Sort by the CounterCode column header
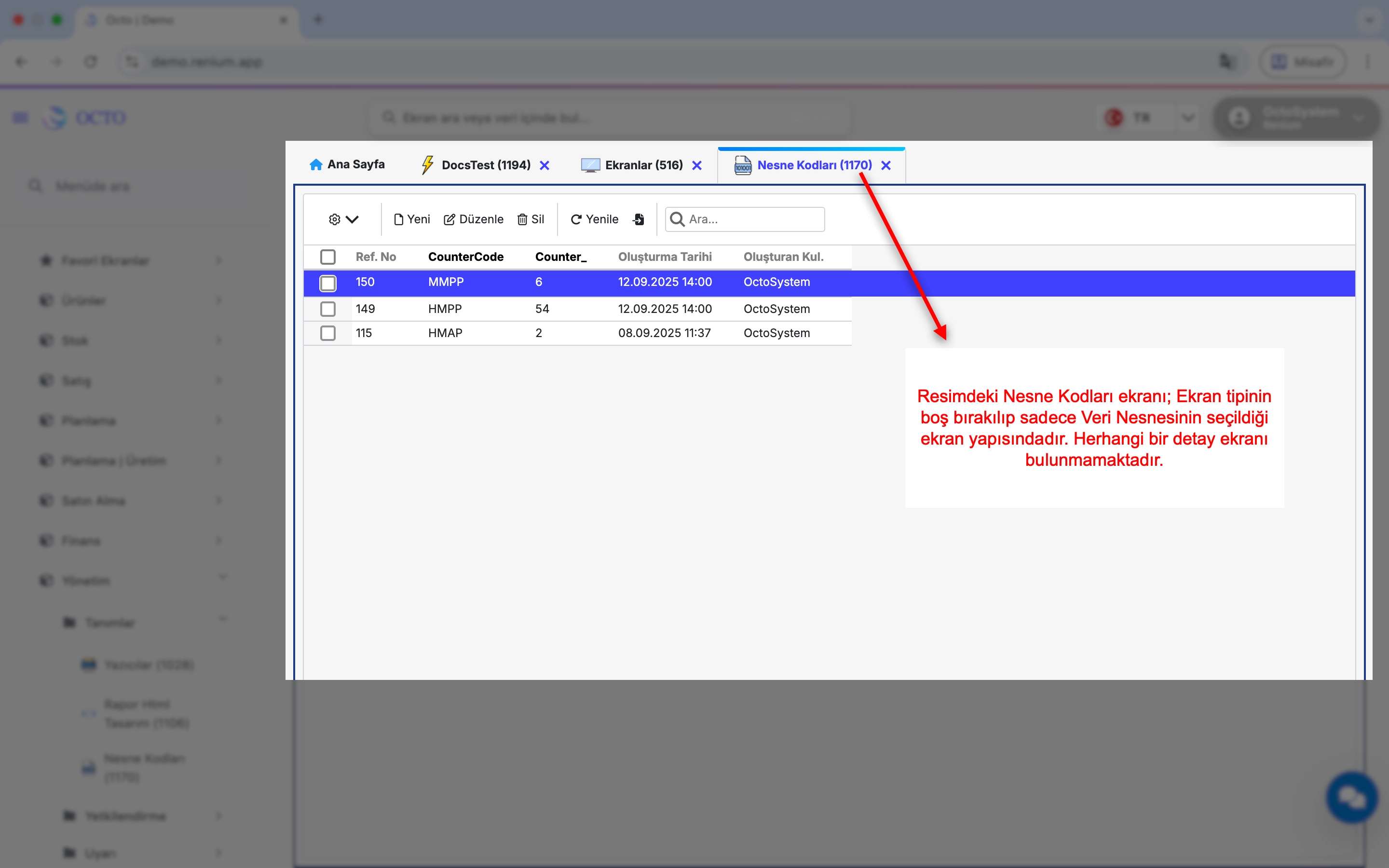Image resolution: width=1389 pixels, height=868 pixels. [x=465, y=257]
